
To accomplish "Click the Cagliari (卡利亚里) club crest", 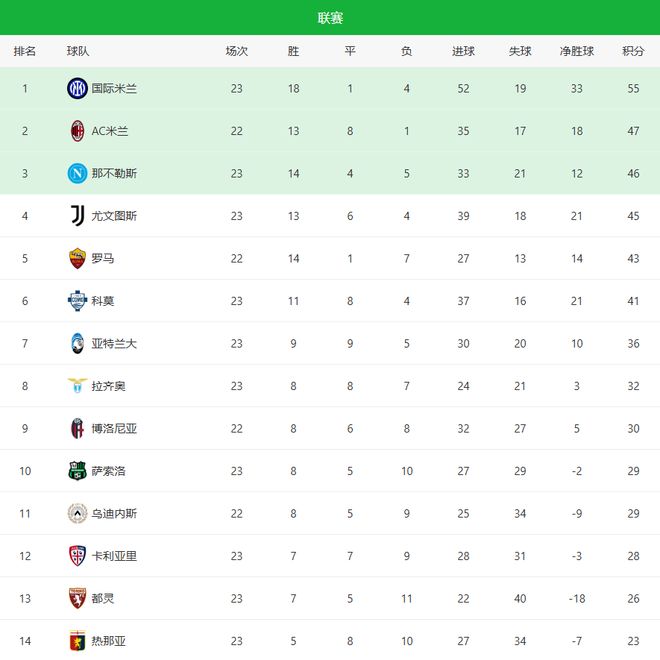I will click(x=77, y=556).
